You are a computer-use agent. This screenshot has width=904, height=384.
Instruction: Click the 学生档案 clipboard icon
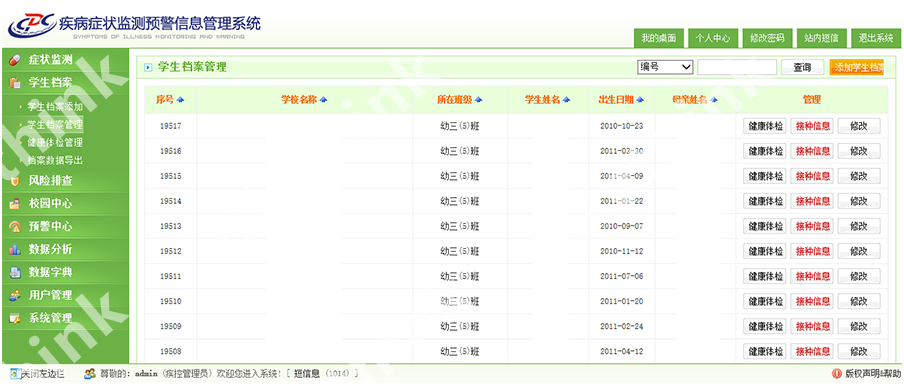(15, 83)
